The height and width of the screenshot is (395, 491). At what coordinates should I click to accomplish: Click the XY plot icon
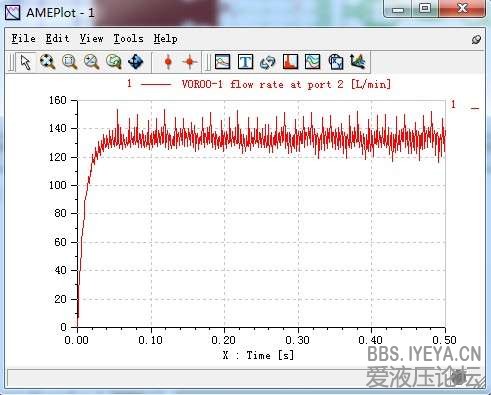336,62
